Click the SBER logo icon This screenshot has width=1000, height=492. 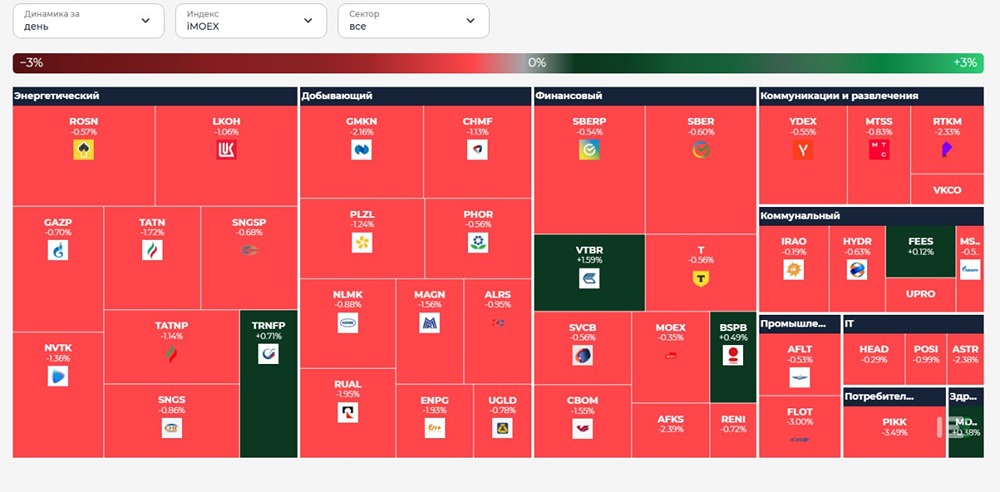click(x=701, y=150)
